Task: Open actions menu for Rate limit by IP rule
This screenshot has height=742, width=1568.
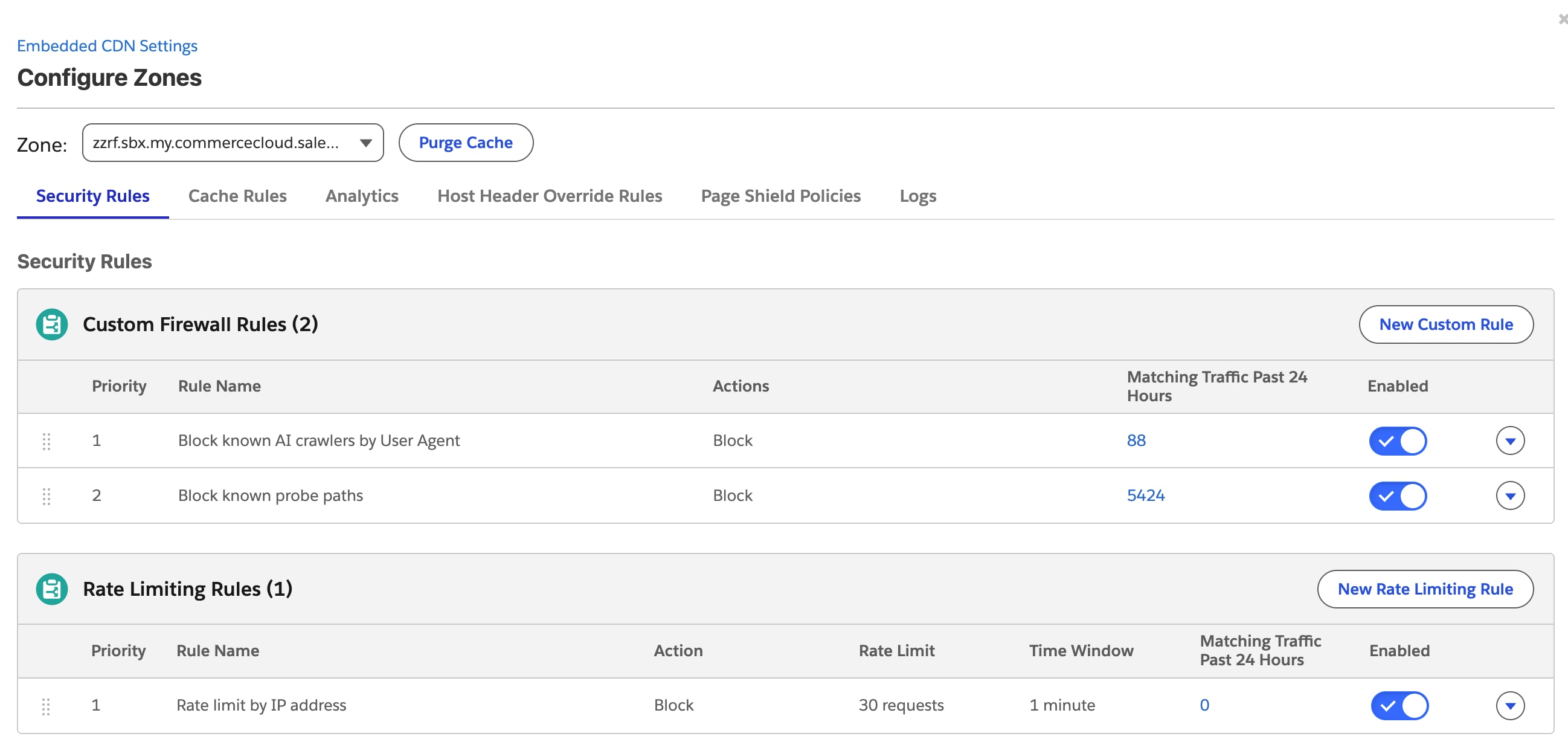Action: tap(1510, 706)
